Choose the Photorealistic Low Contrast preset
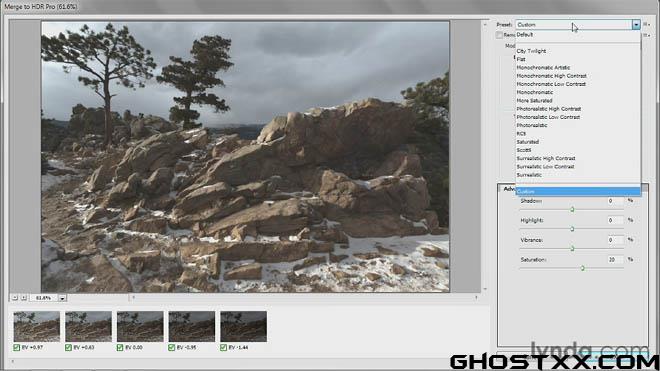The image size is (660, 371). click(x=578, y=117)
